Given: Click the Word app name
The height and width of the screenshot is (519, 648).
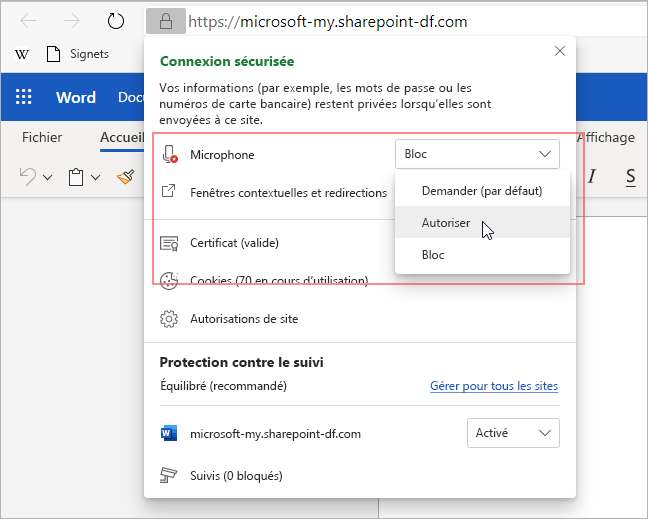Looking at the screenshot, I should 76,98.
